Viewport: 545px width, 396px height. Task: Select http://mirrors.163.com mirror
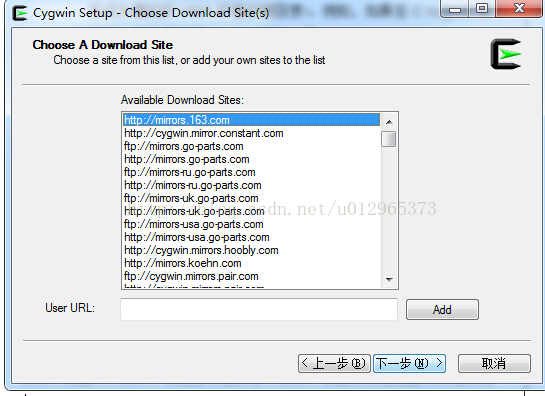pyautogui.click(x=251, y=120)
